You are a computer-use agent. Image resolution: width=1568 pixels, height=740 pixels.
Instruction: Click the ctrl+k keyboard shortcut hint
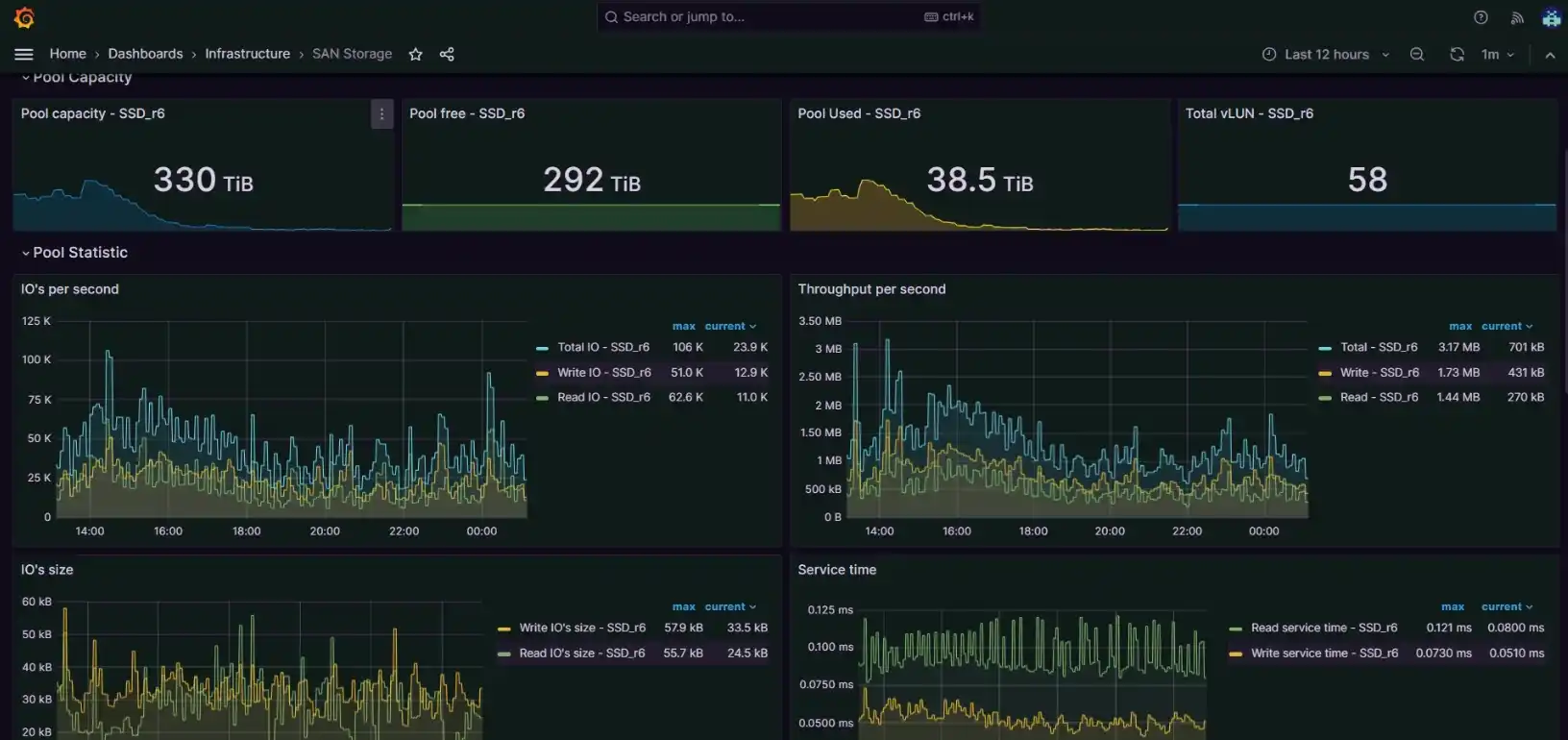coord(949,16)
